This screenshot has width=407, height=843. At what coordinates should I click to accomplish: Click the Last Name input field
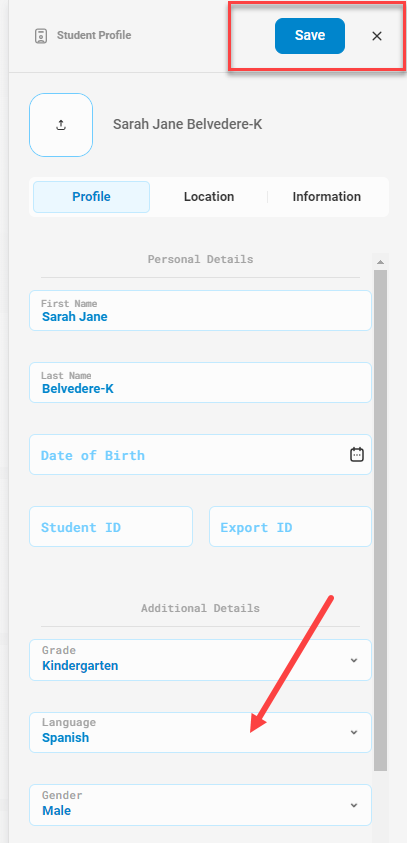point(201,382)
